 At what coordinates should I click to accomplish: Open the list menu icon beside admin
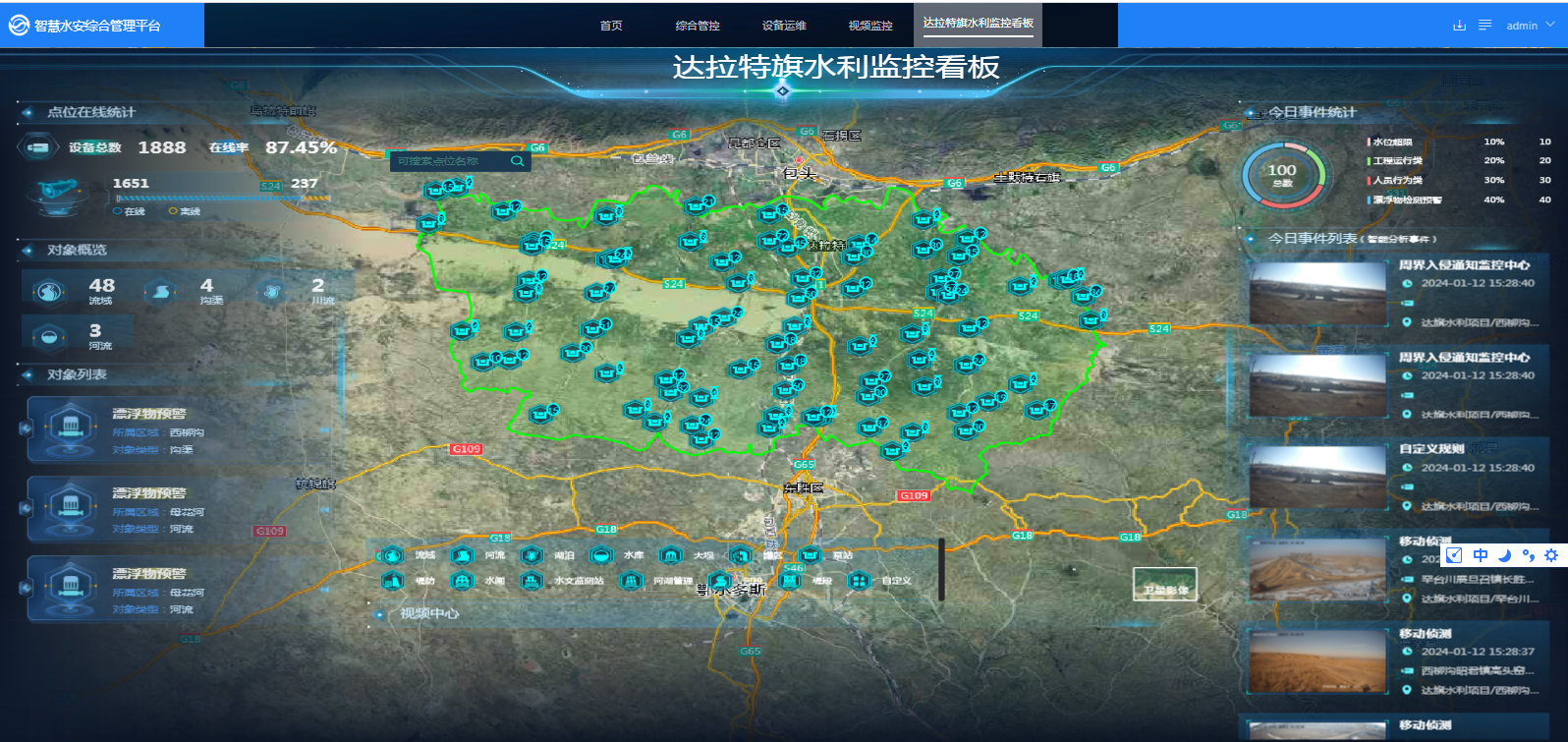pos(1484,26)
